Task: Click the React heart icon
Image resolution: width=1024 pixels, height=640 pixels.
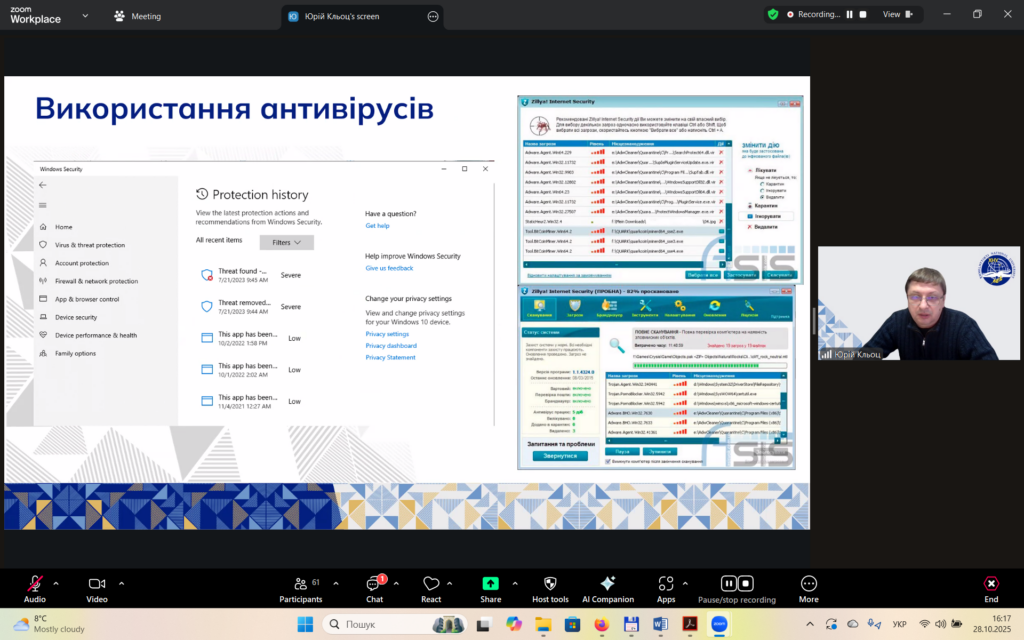Action: pos(431,584)
